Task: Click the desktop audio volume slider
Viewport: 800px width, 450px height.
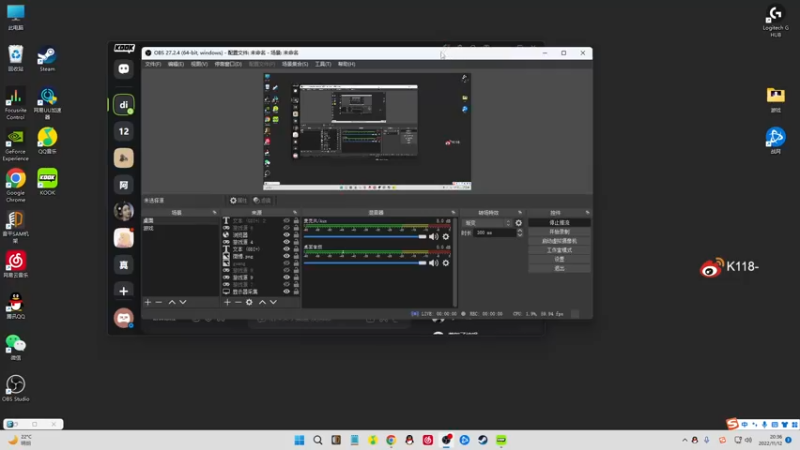Action: [365, 263]
